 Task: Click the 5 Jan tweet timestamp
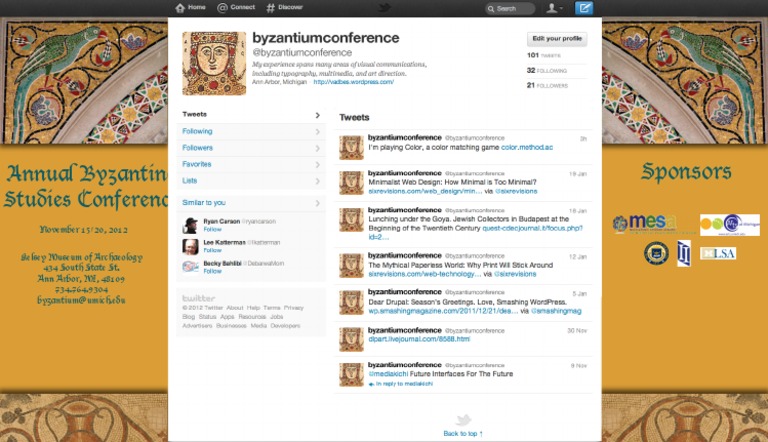coord(579,294)
